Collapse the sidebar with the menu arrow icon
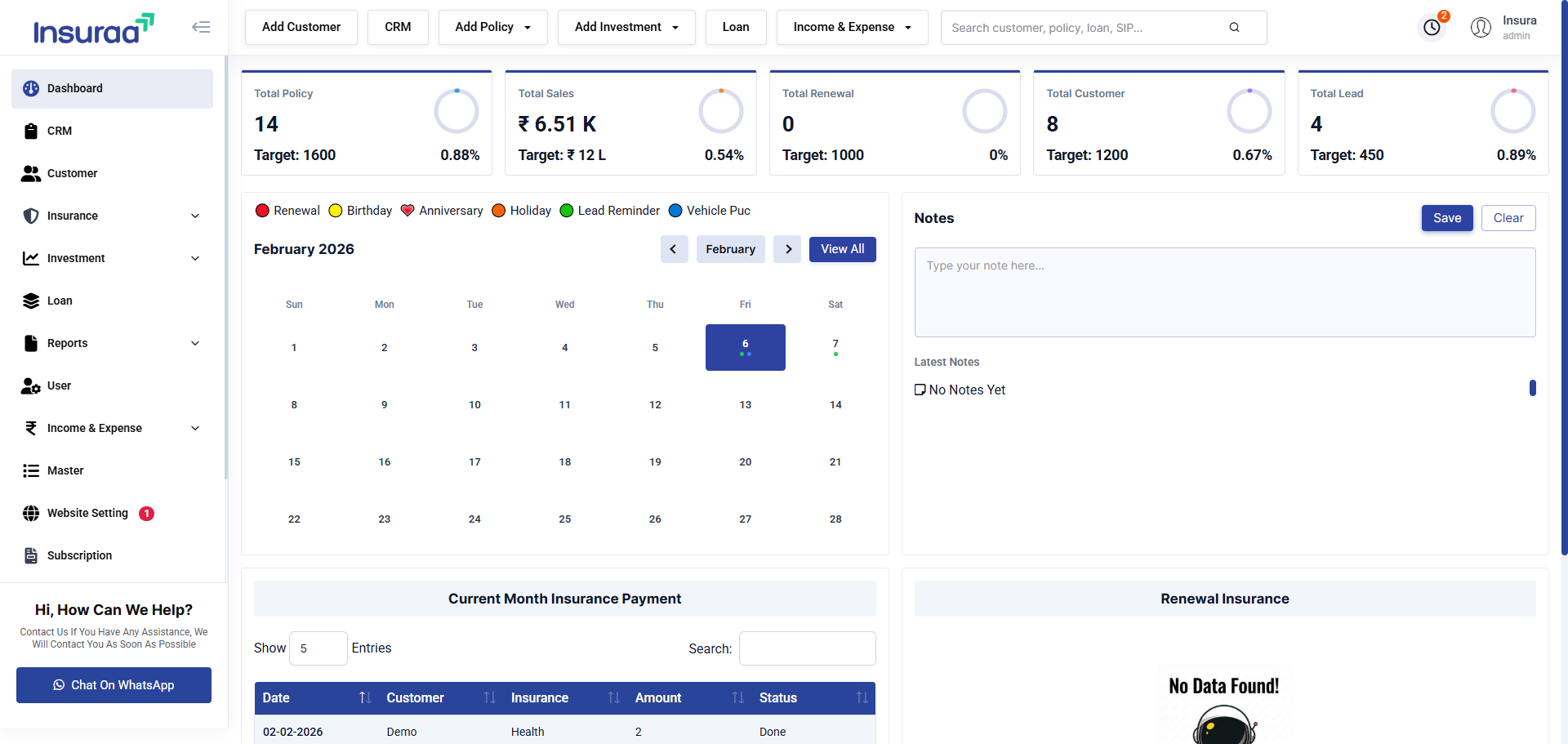 point(201,27)
